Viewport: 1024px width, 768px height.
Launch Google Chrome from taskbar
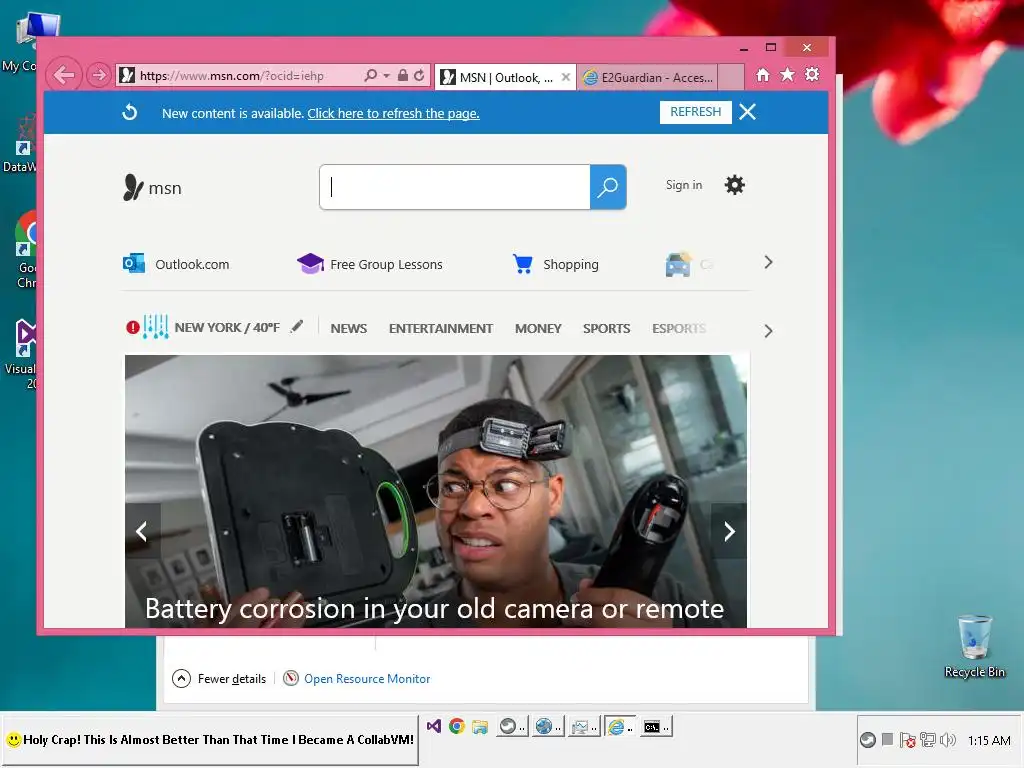(x=456, y=726)
